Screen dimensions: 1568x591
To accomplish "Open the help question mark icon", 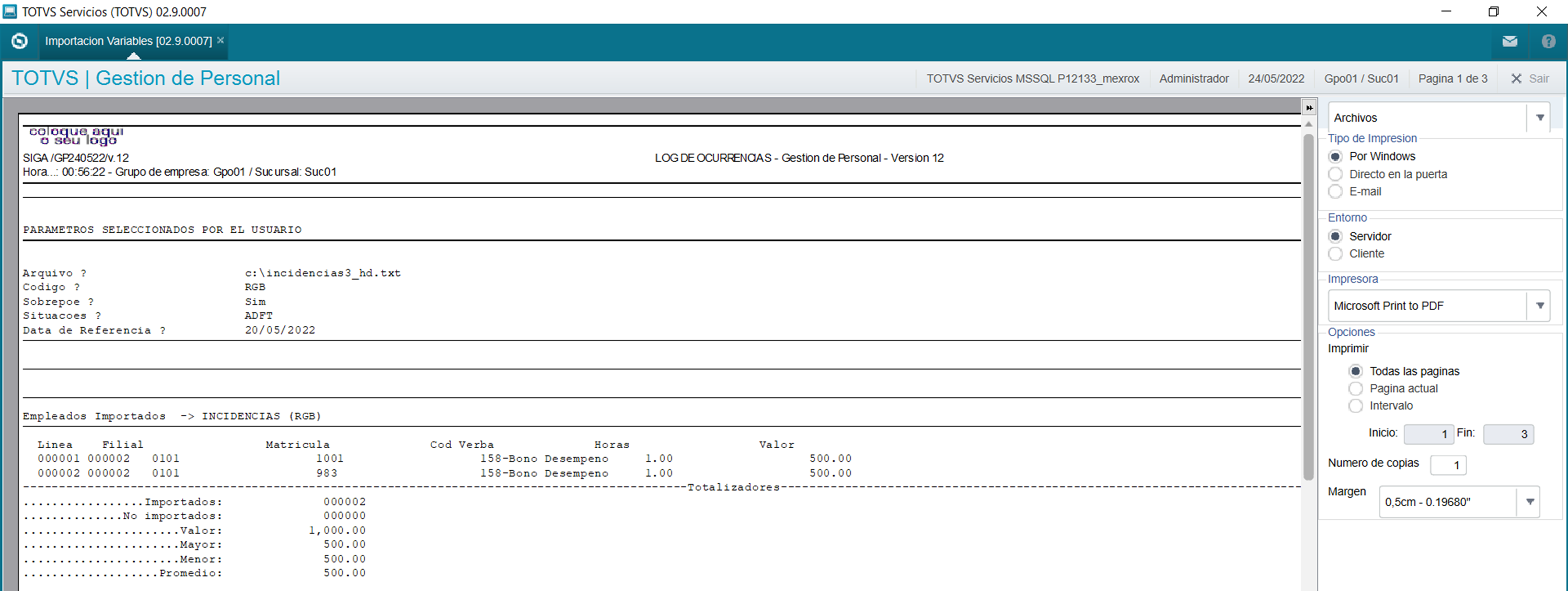I will pos(1549,41).
